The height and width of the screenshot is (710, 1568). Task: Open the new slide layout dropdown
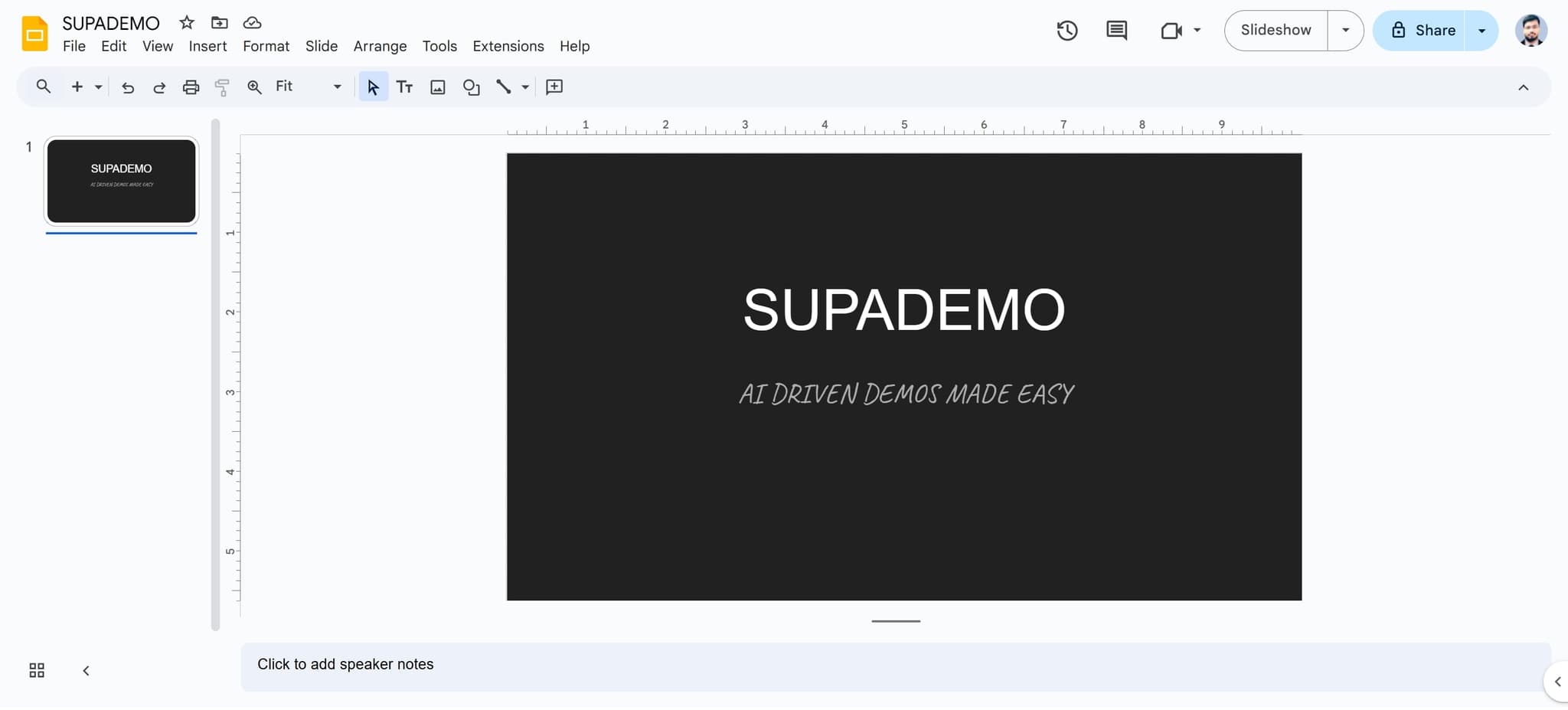pyautogui.click(x=97, y=87)
